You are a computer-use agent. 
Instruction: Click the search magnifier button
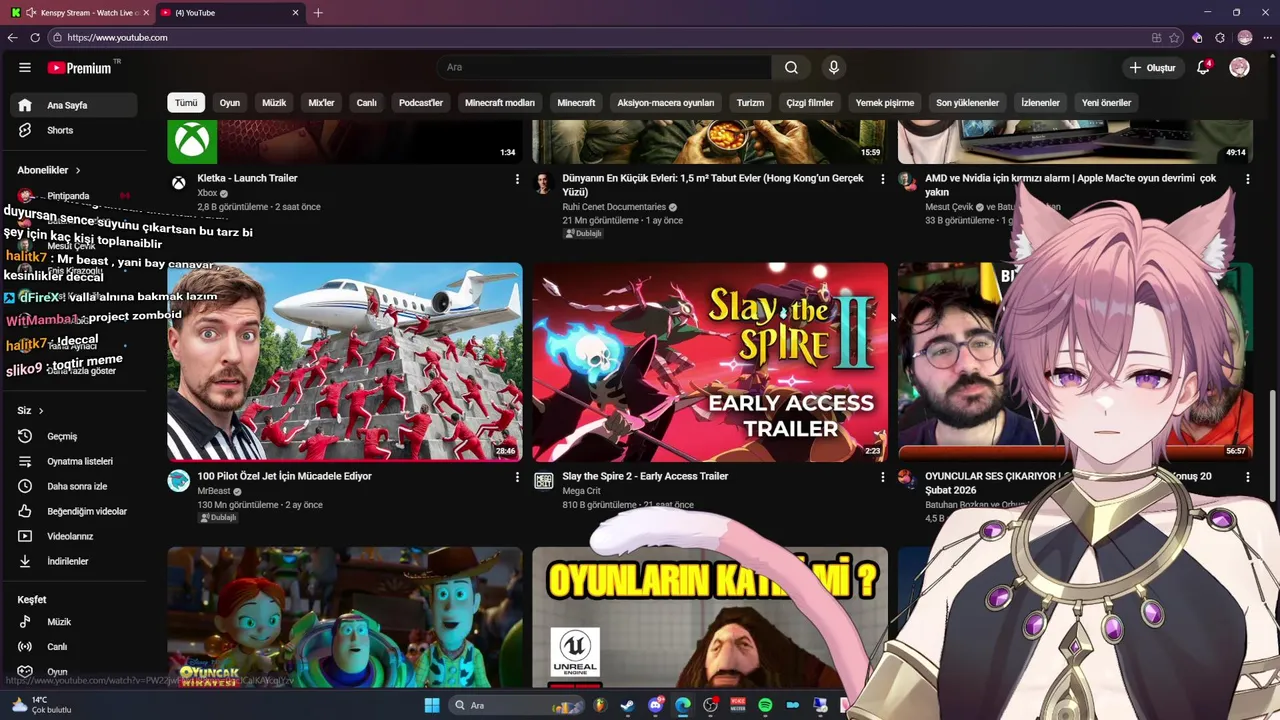click(x=791, y=67)
